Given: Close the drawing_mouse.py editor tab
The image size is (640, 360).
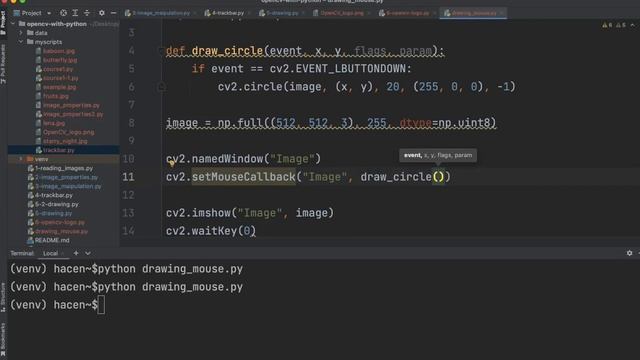Looking at the screenshot, I should coord(502,13).
